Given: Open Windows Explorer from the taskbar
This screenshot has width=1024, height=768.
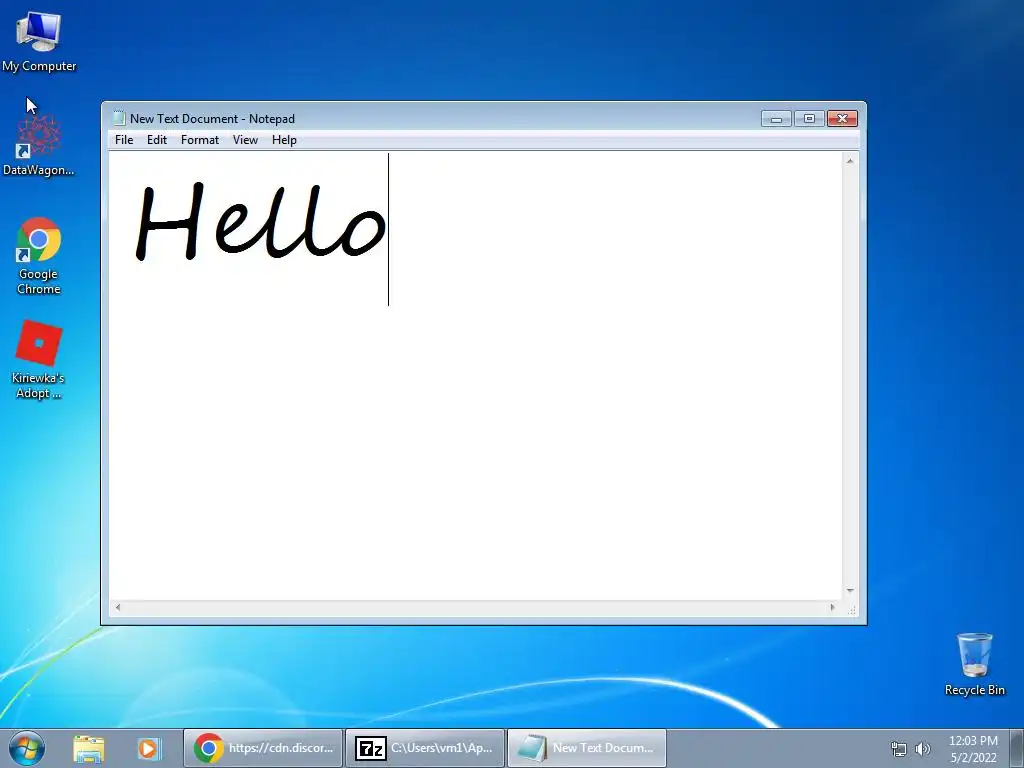Looking at the screenshot, I should 89,748.
